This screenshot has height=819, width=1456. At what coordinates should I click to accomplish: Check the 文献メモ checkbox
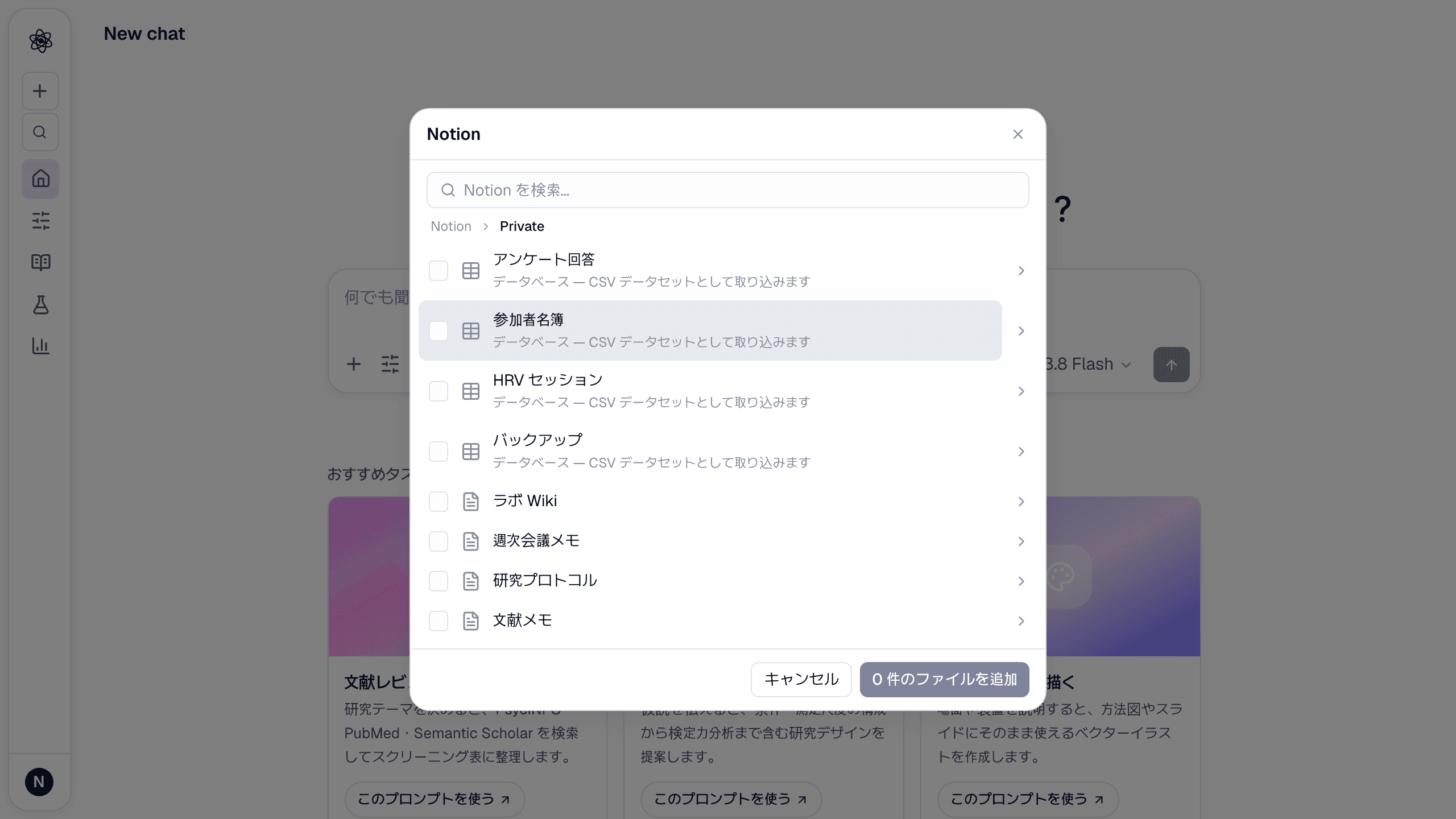(x=439, y=621)
